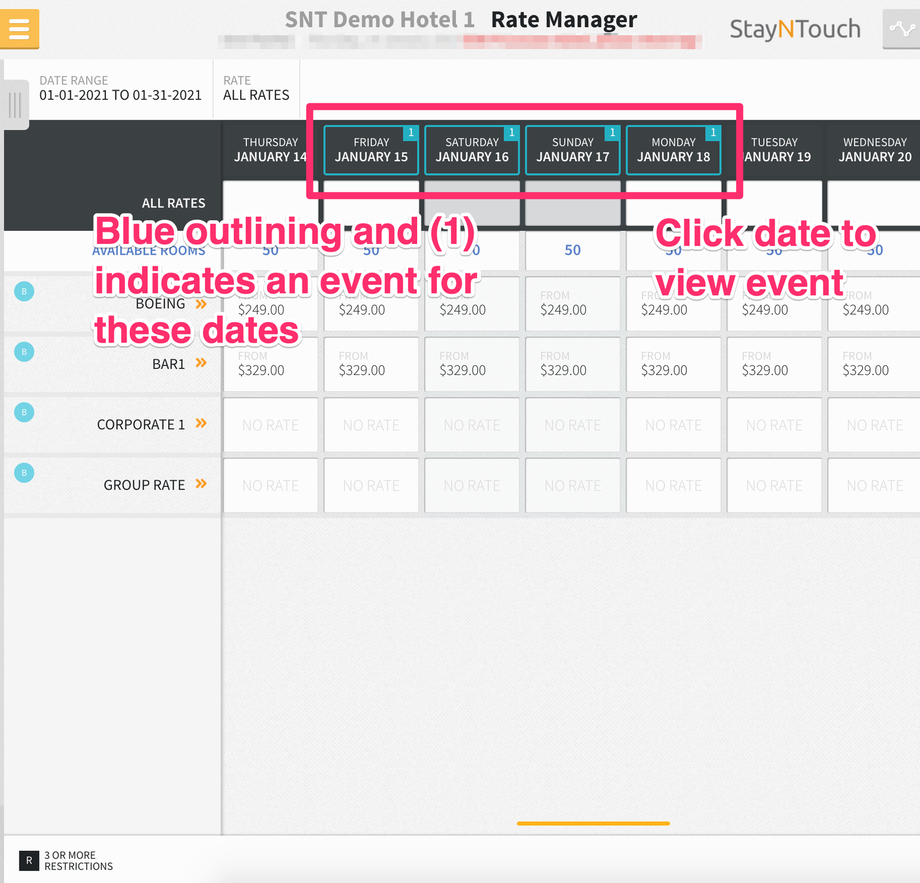Image resolution: width=920 pixels, height=883 pixels.
Task: Click Friday January 15 event count badge
Action: [x=411, y=133]
